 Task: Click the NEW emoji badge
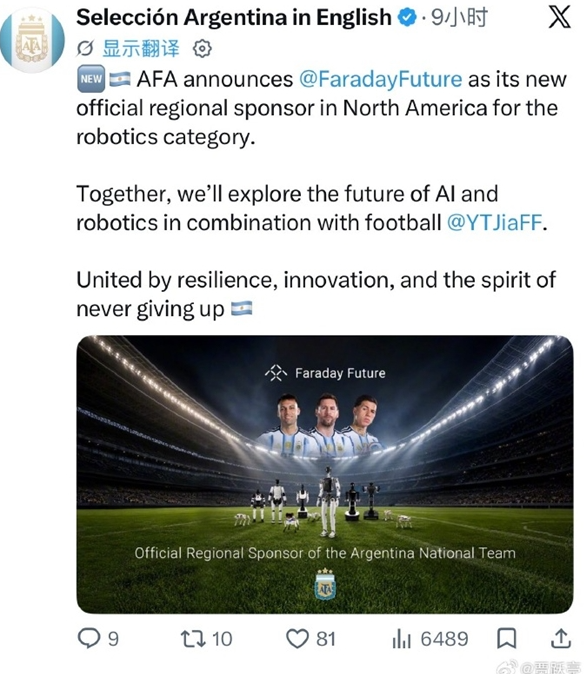(91, 79)
